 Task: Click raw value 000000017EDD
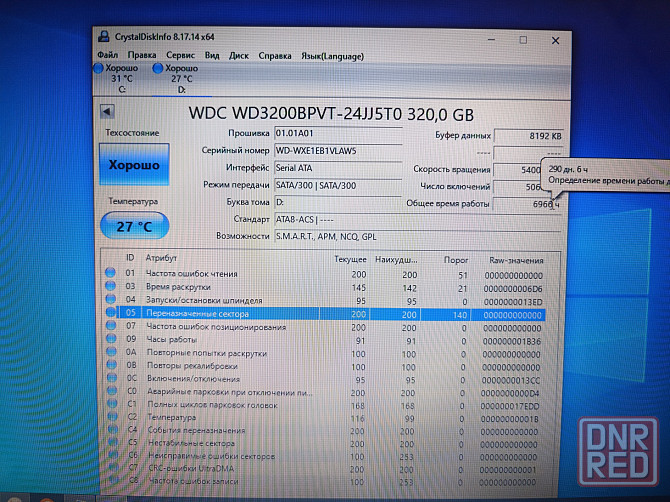tap(510, 406)
